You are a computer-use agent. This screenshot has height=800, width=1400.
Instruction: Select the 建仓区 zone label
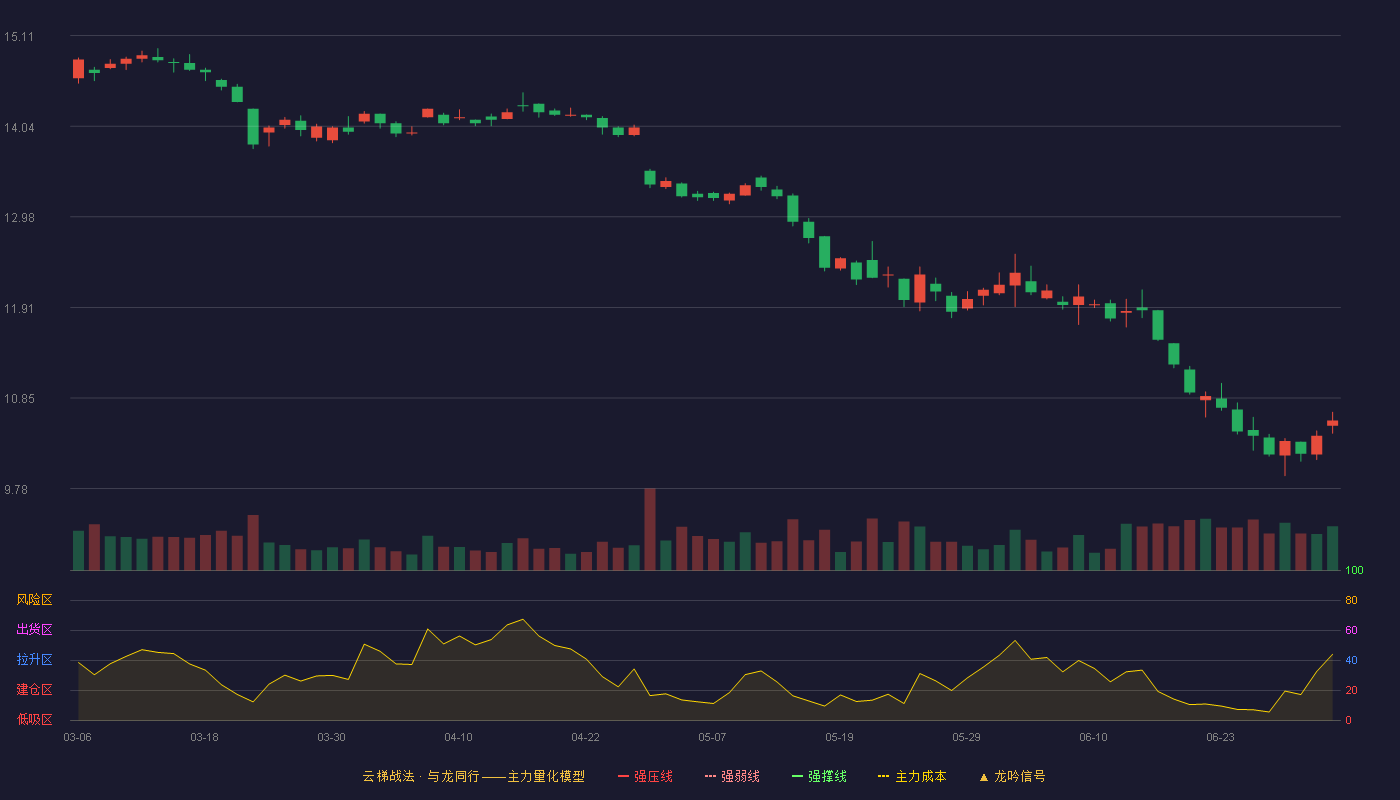pyautogui.click(x=34, y=690)
